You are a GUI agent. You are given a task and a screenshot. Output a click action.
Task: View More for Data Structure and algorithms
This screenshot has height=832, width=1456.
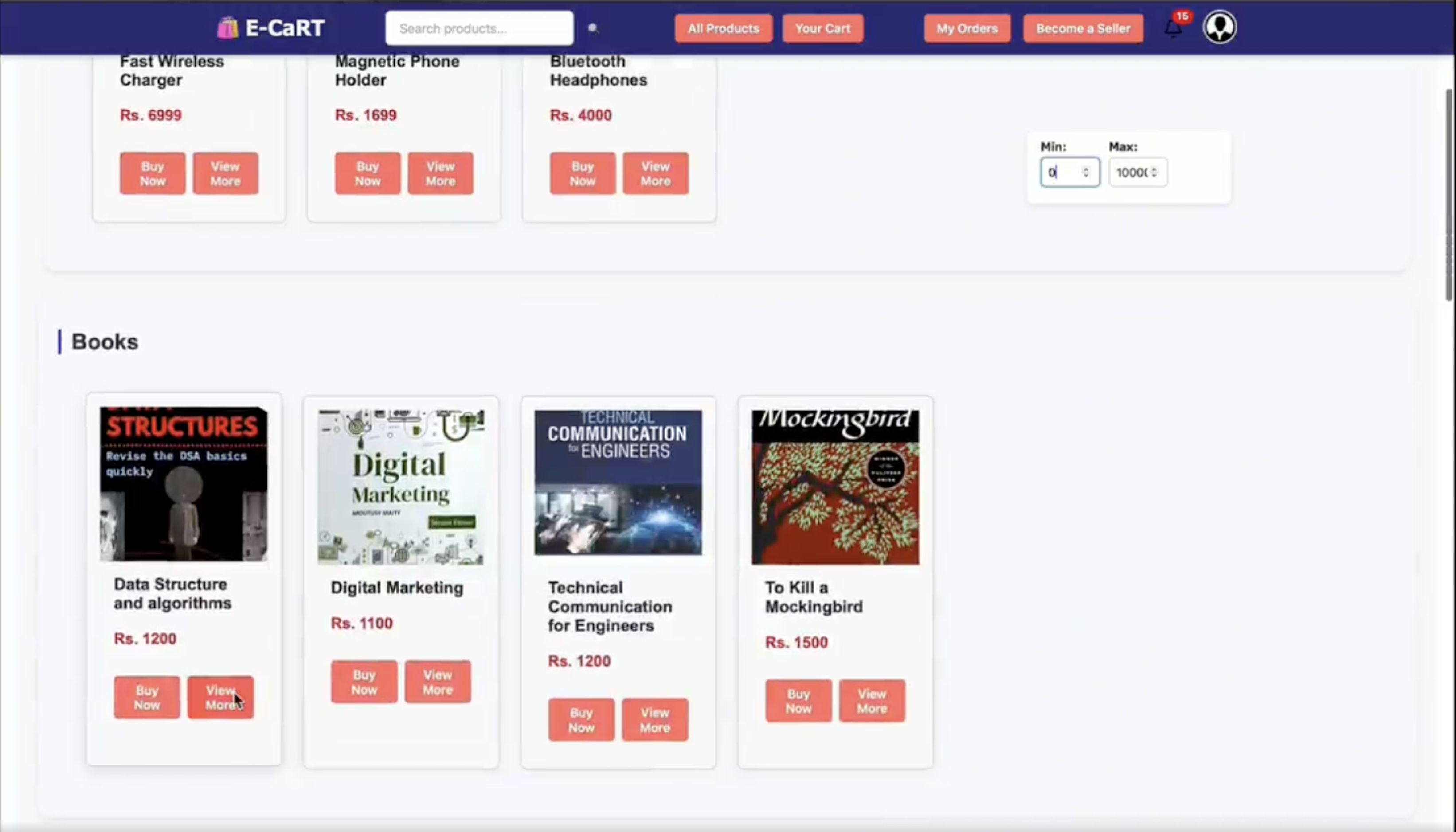(220, 698)
